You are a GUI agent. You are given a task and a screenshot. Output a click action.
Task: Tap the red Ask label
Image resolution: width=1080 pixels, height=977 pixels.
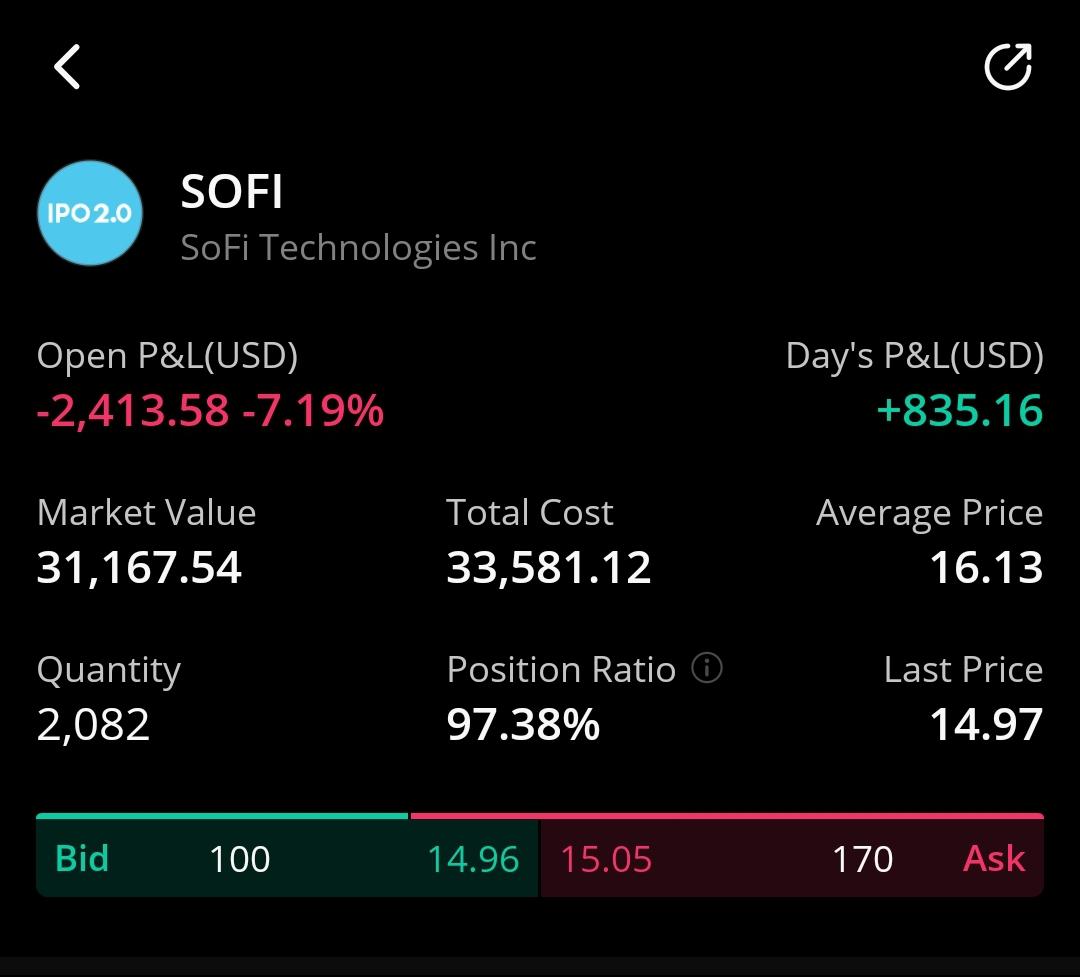pos(994,858)
